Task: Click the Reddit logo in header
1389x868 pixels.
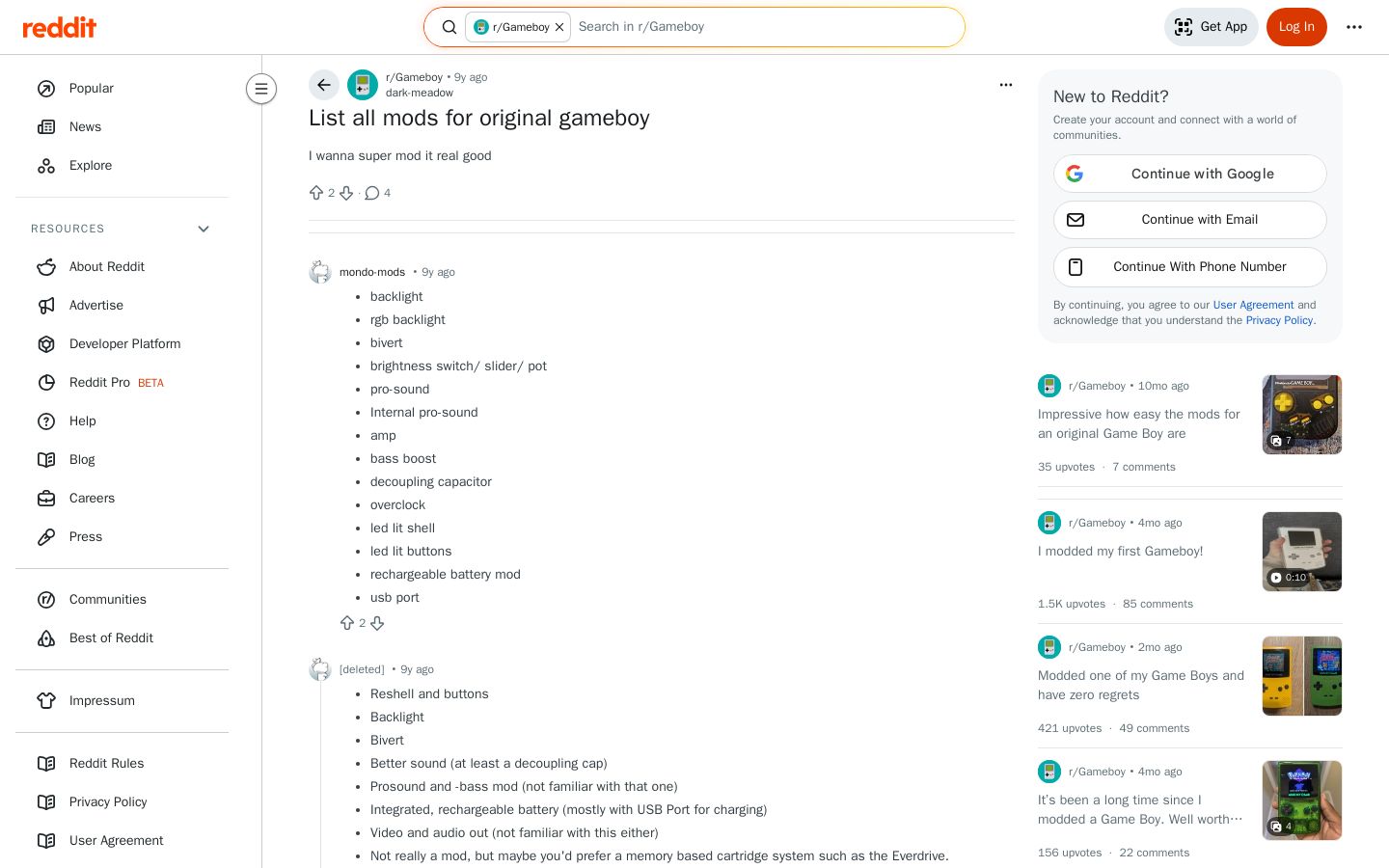Action: pyautogui.click(x=60, y=27)
